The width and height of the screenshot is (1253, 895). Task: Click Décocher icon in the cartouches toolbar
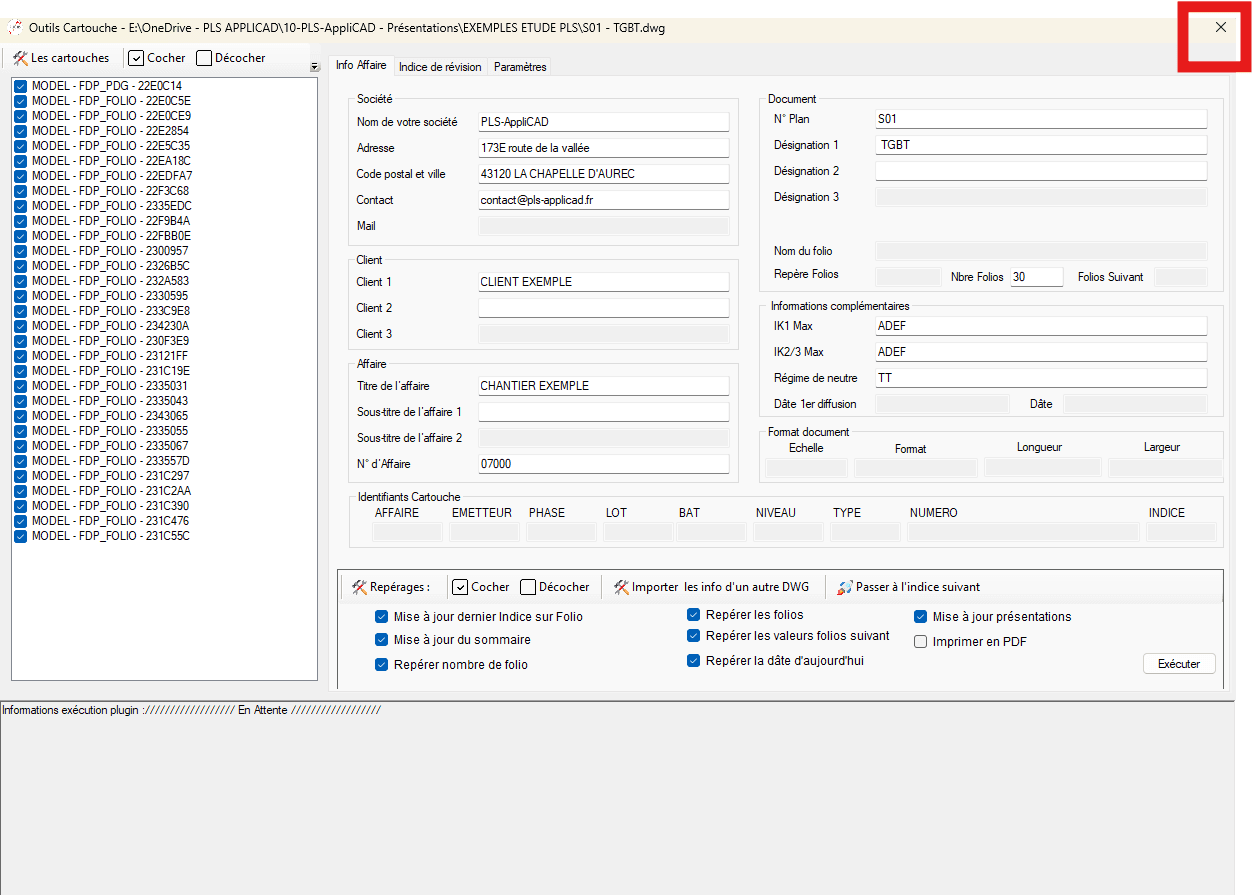[204, 58]
